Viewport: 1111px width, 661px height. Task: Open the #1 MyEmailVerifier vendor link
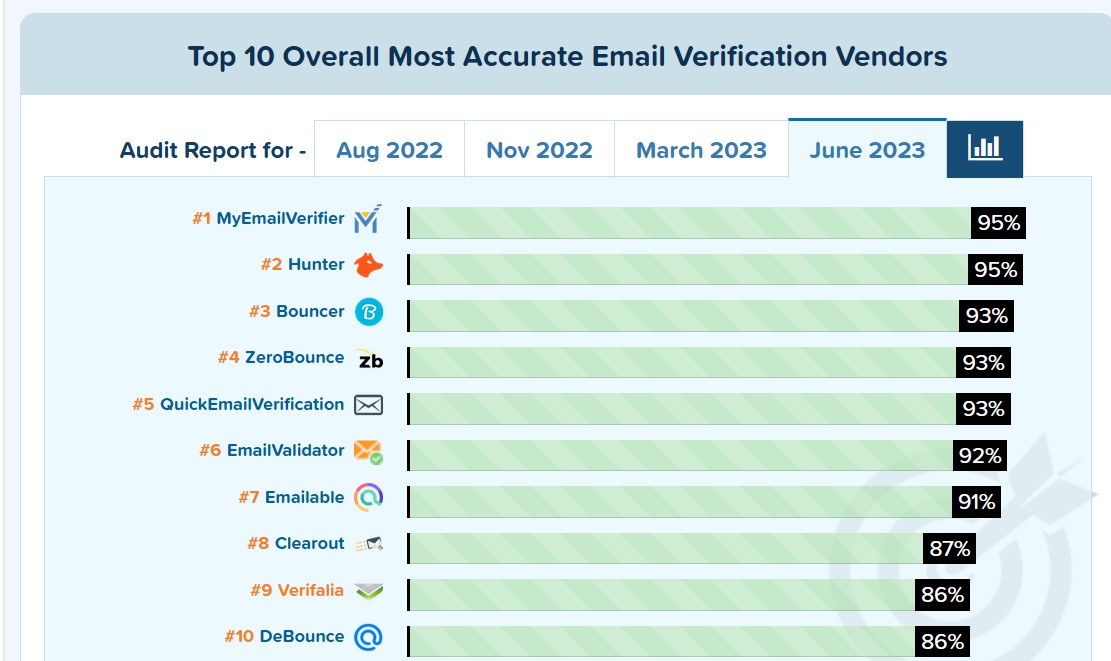pyautogui.click(x=280, y=218)
